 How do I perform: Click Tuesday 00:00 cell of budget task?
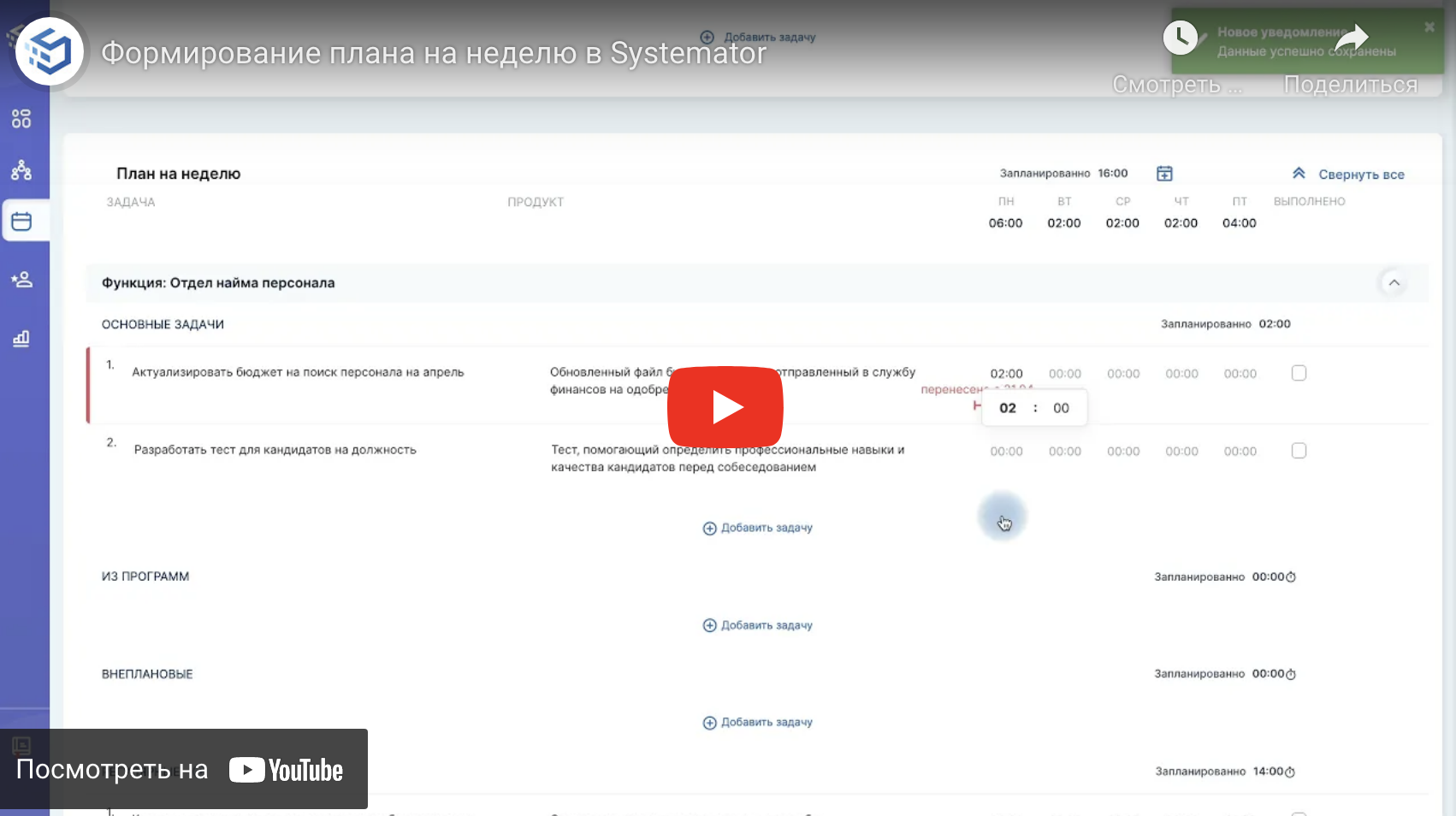click(x=1065, y=374)
